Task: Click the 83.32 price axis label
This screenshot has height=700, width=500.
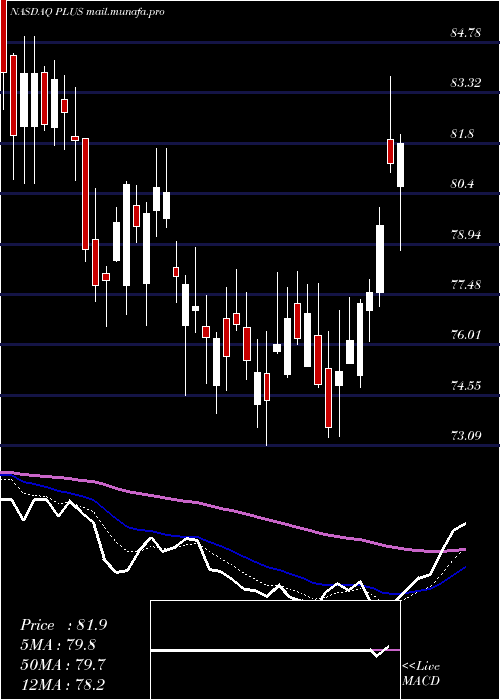Action: pyautogui.click(x=466, y=83)
